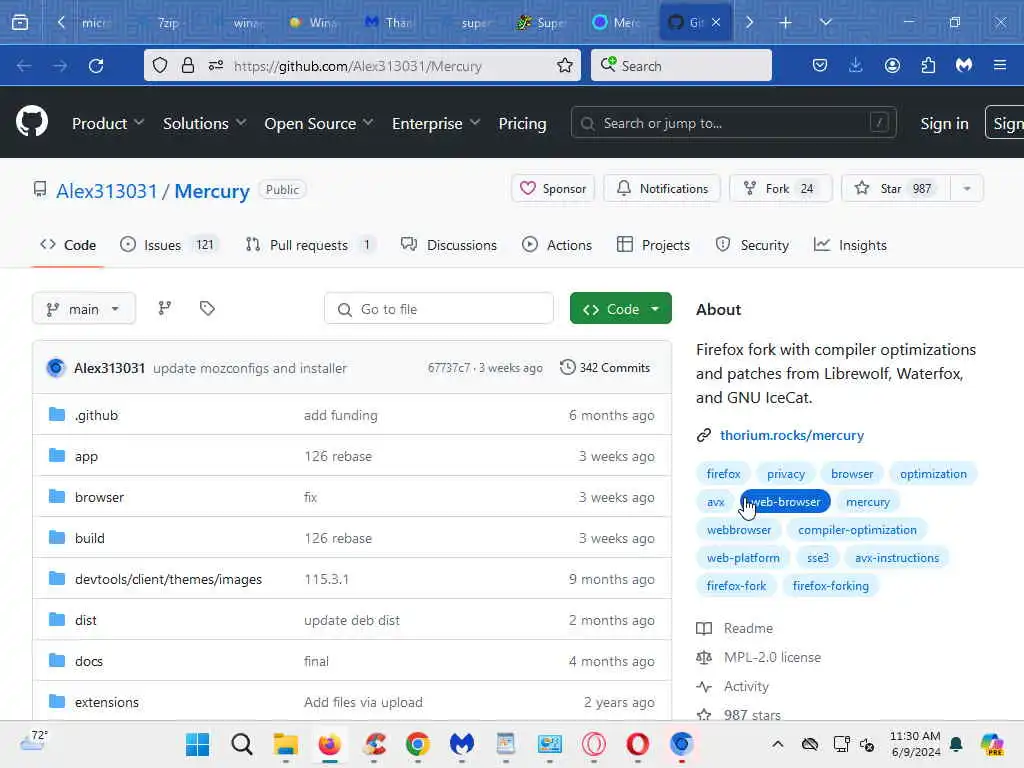Click the firefox-fork topic tag
The width and height of the screenshot is (1024, 768).
click(x=736, y=586)
